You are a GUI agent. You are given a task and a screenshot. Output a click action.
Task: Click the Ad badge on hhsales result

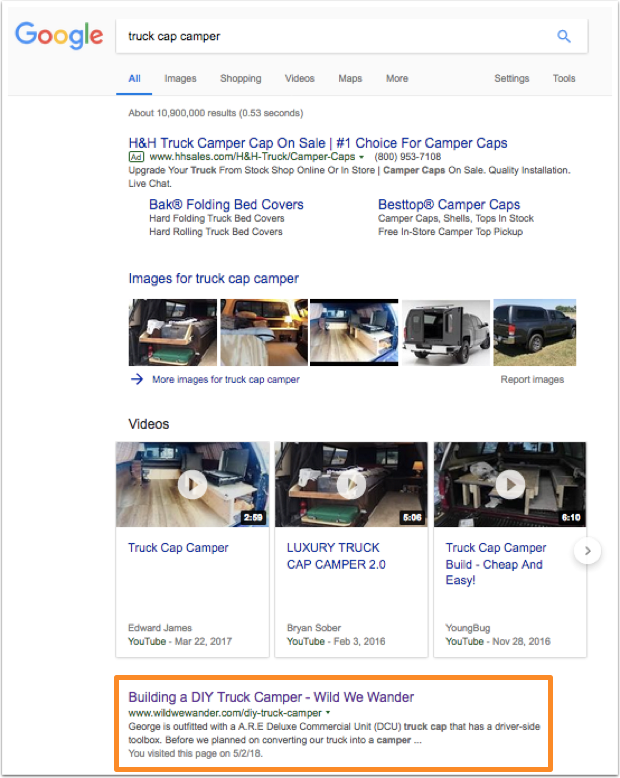(x=136, y=157)
